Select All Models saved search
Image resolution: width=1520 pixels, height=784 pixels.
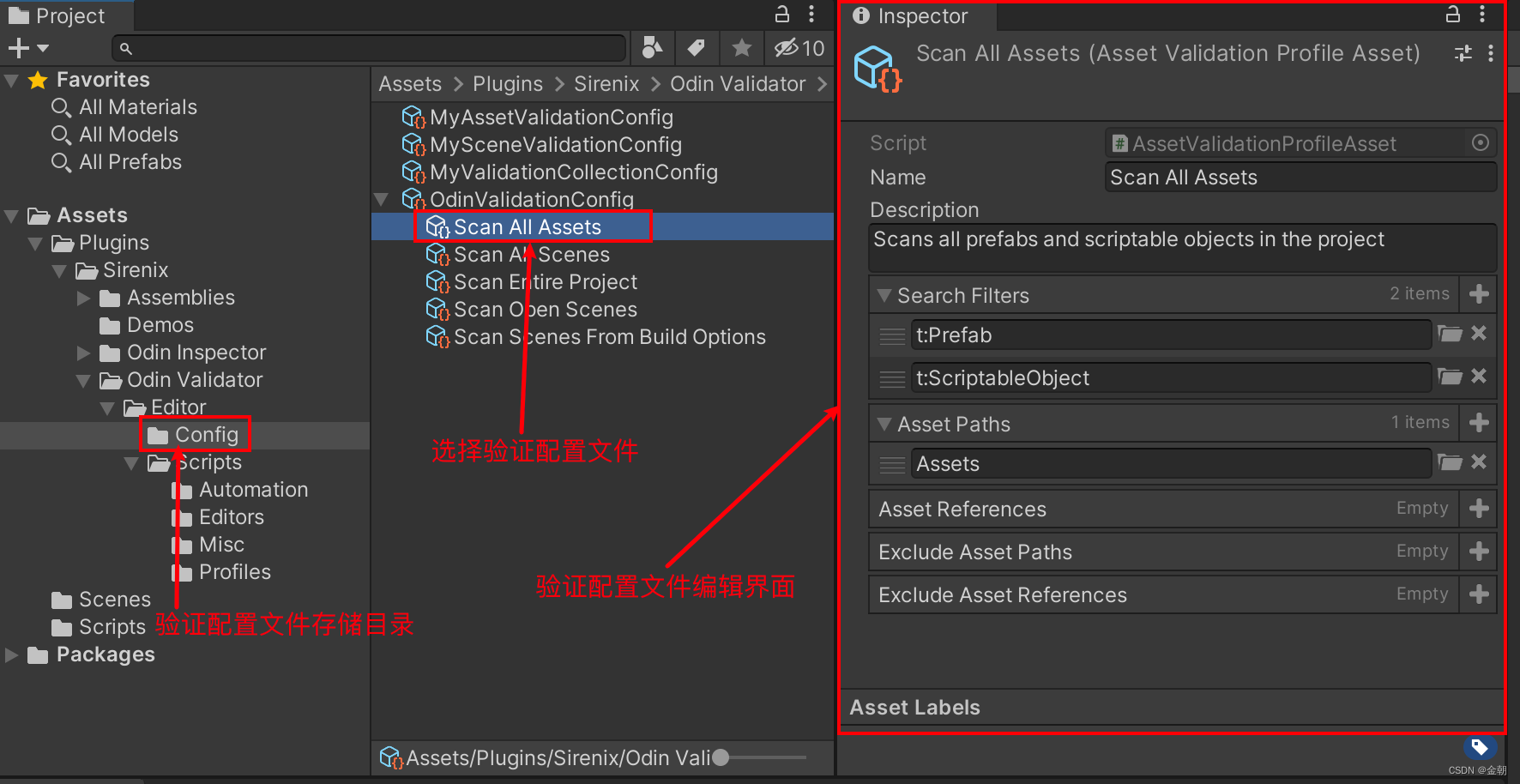point(129,135)
